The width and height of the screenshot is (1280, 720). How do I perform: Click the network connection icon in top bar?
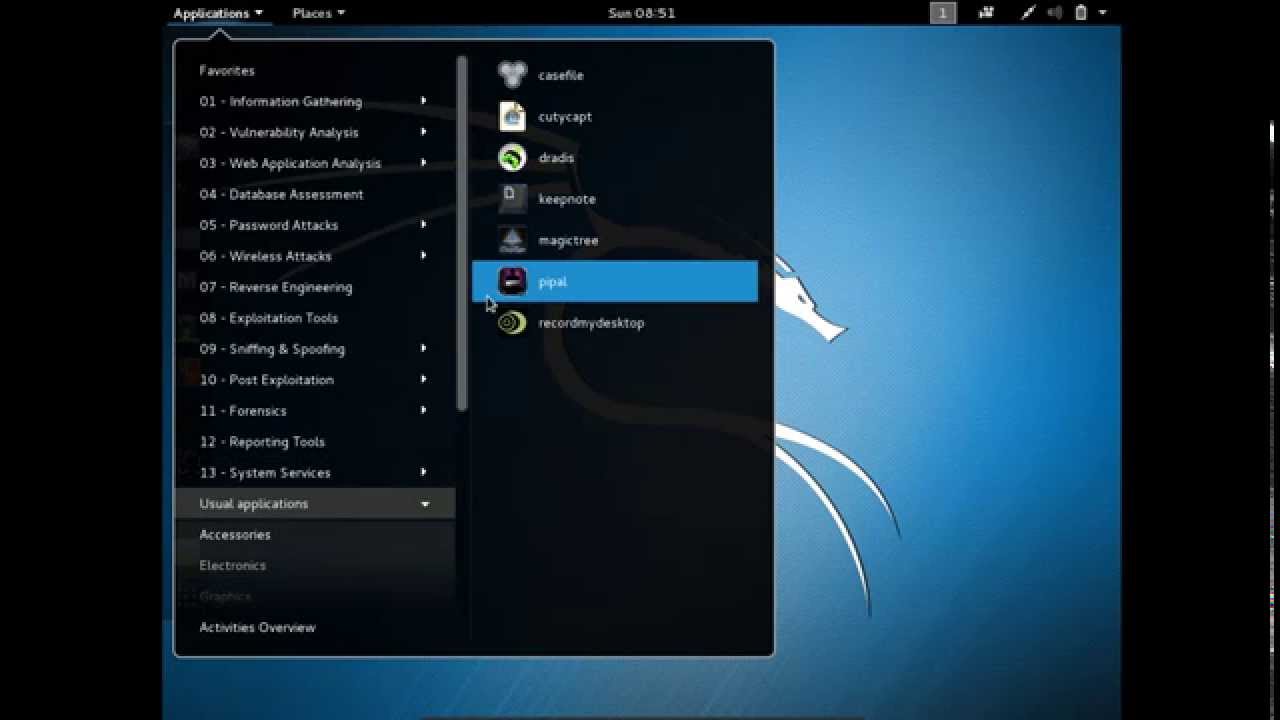[x=1027, y=13]
